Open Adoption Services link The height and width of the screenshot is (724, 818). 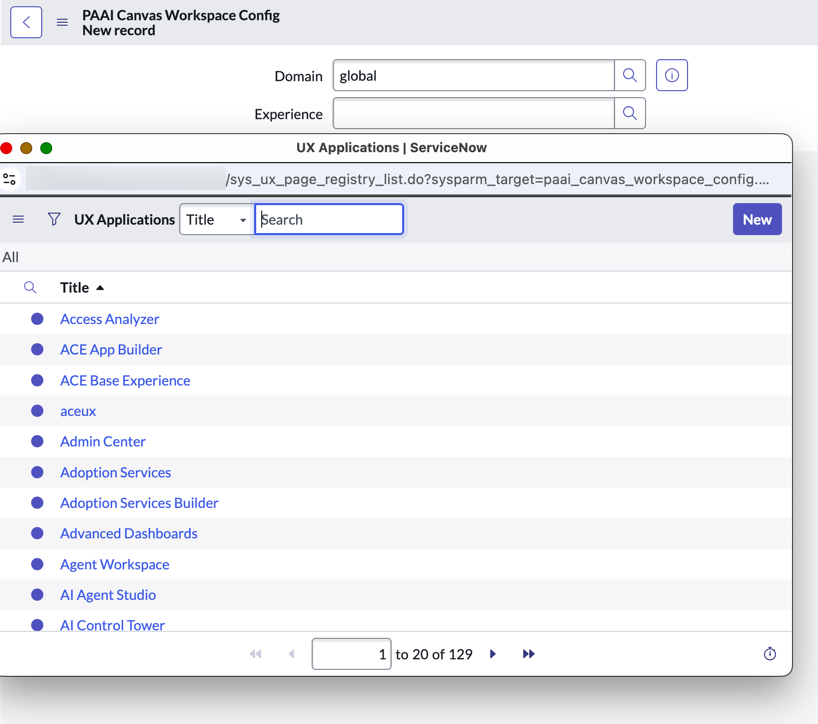pyautogui.click(x=116, y=472)
